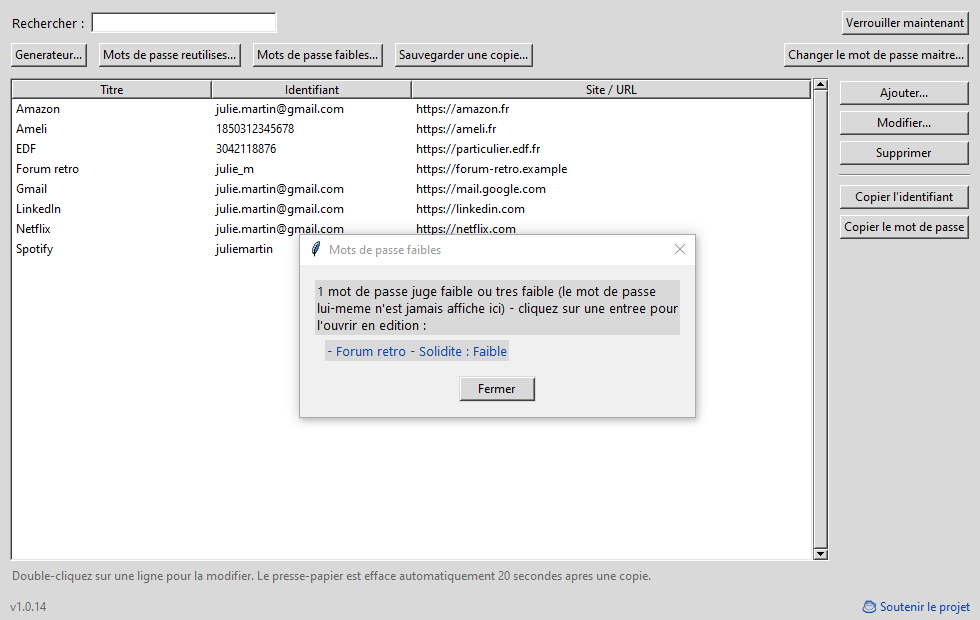This screenshot has width=980, height=620.
Task: Click the Ajouter button
Action: click(904, 93)
